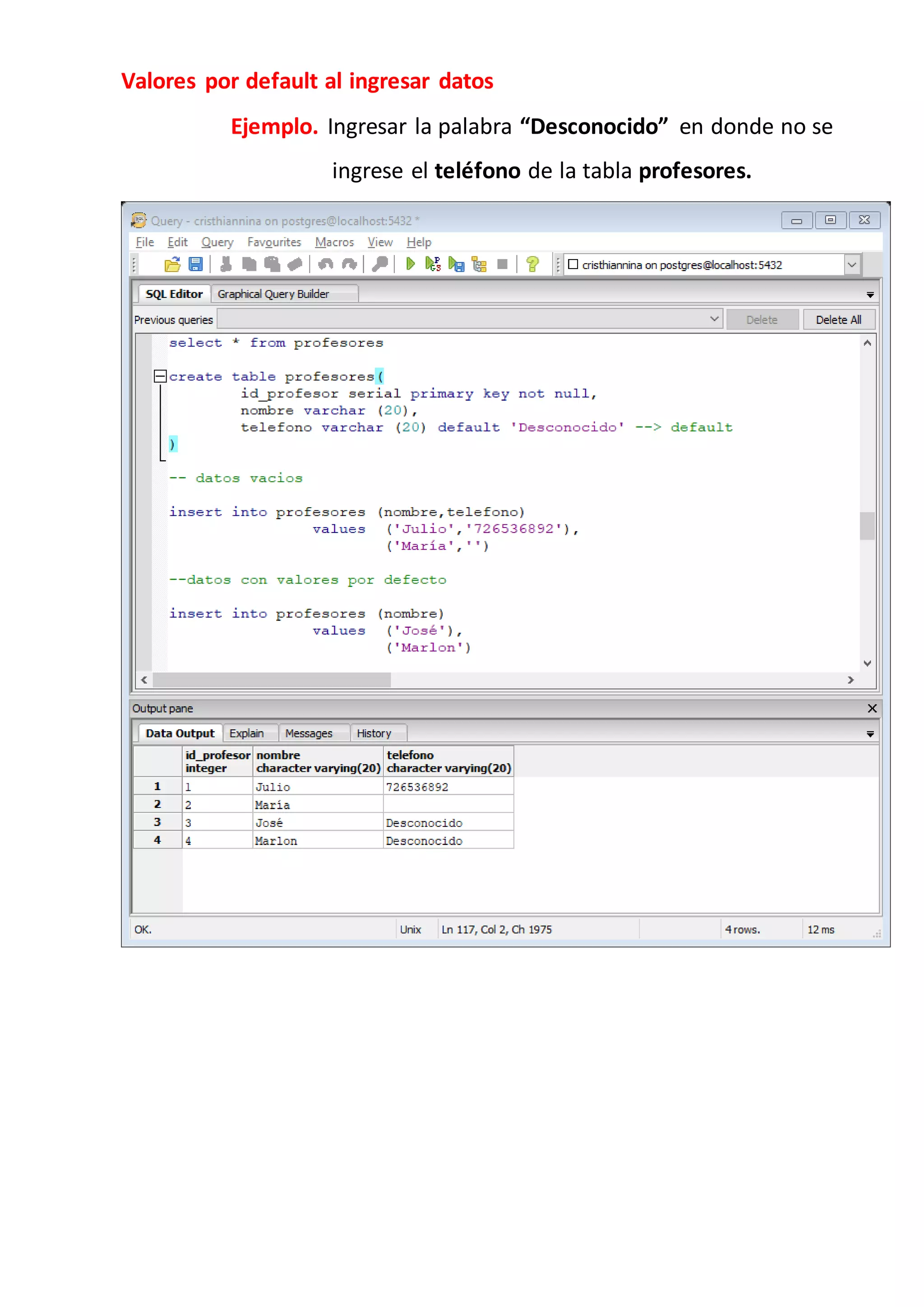The height and width of the screenshot is (1307, 924).
Task: Click the Redo arrow icon
Action: 349,265
